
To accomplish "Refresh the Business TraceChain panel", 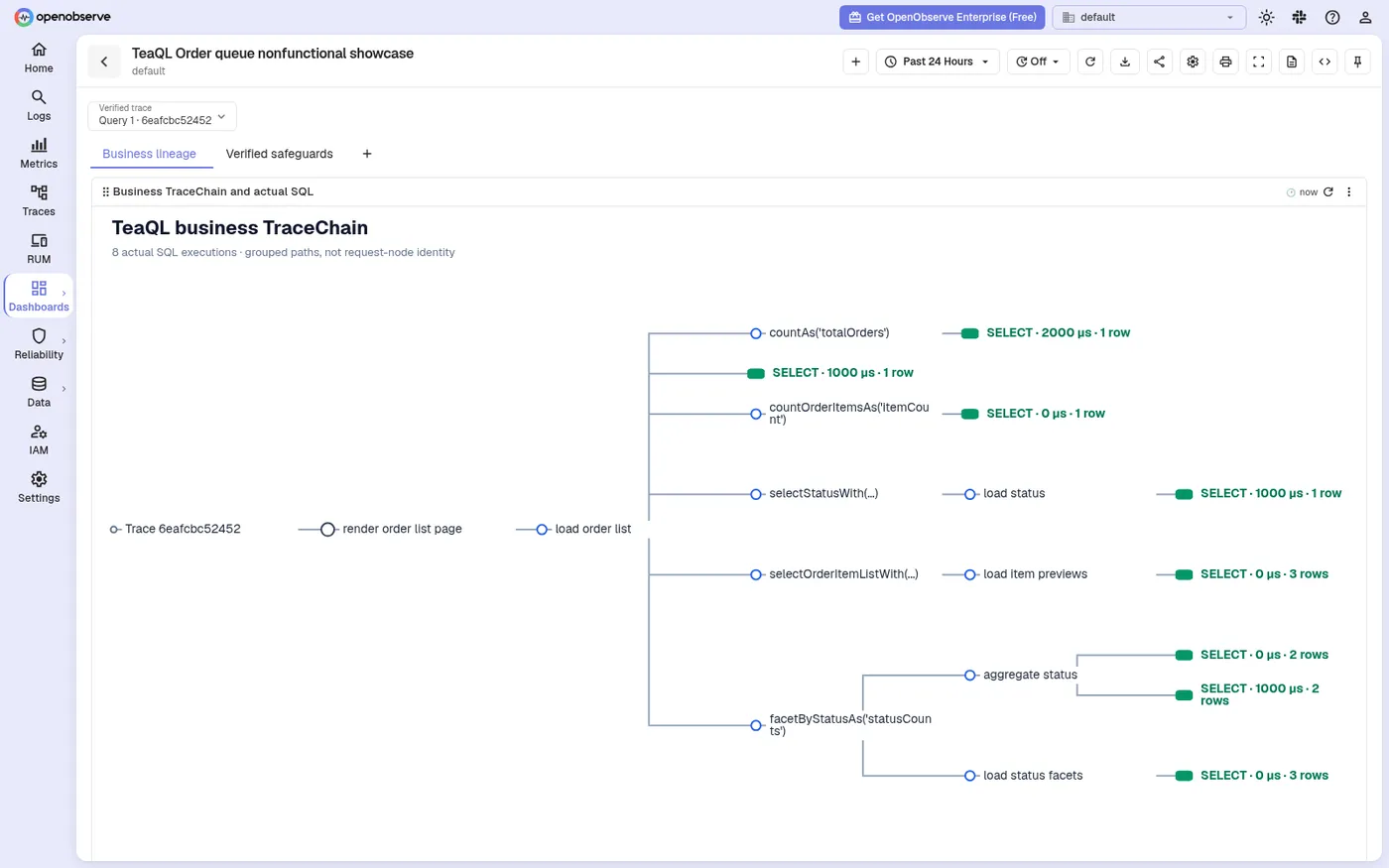I will 1328,191.
